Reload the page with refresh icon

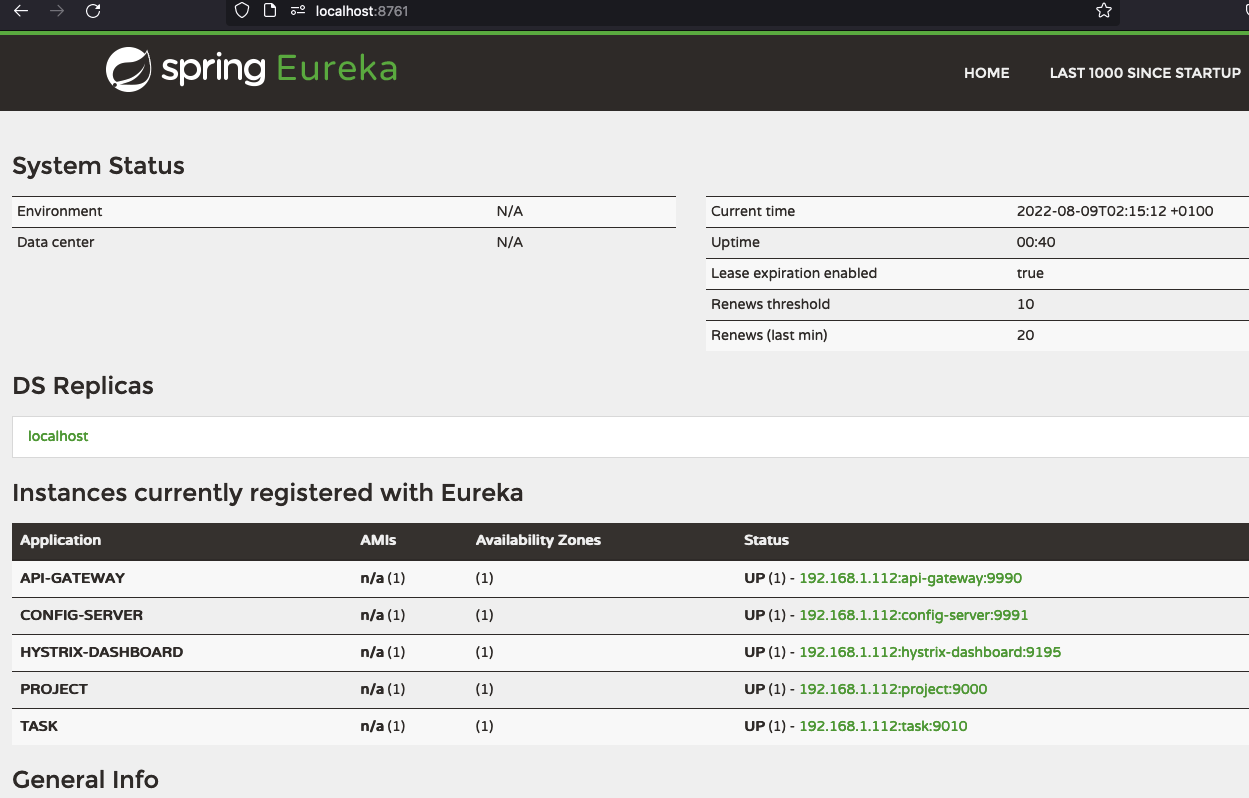coord(93,11)
